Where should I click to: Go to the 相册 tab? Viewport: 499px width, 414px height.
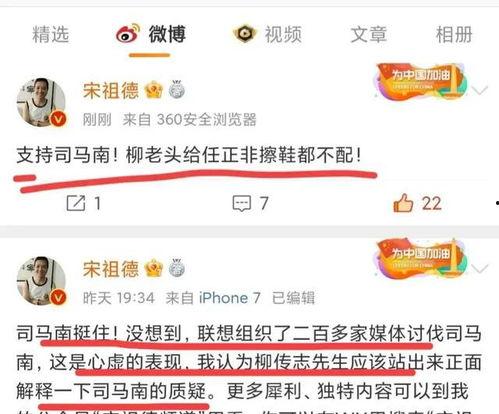click(x=454, y=34)
